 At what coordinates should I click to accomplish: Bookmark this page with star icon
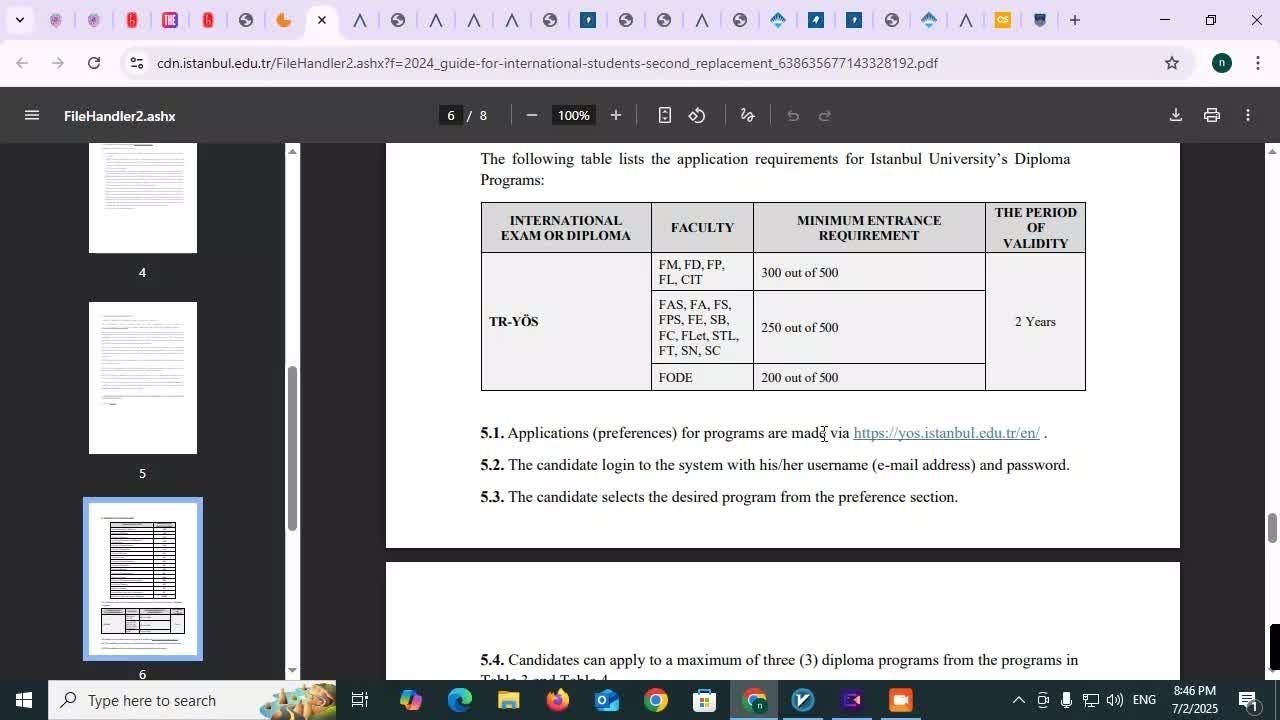click(1171, 63)
